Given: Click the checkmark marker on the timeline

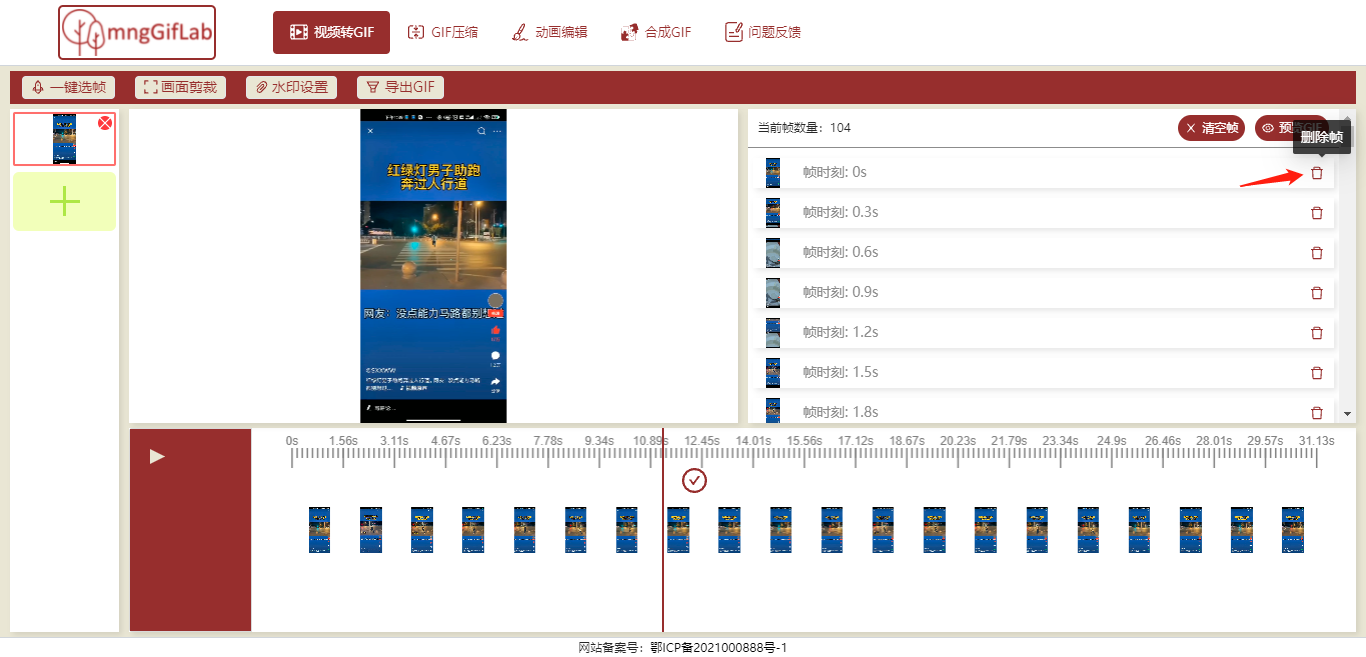Looking at the screenshot, I should (x=694, y=481).
